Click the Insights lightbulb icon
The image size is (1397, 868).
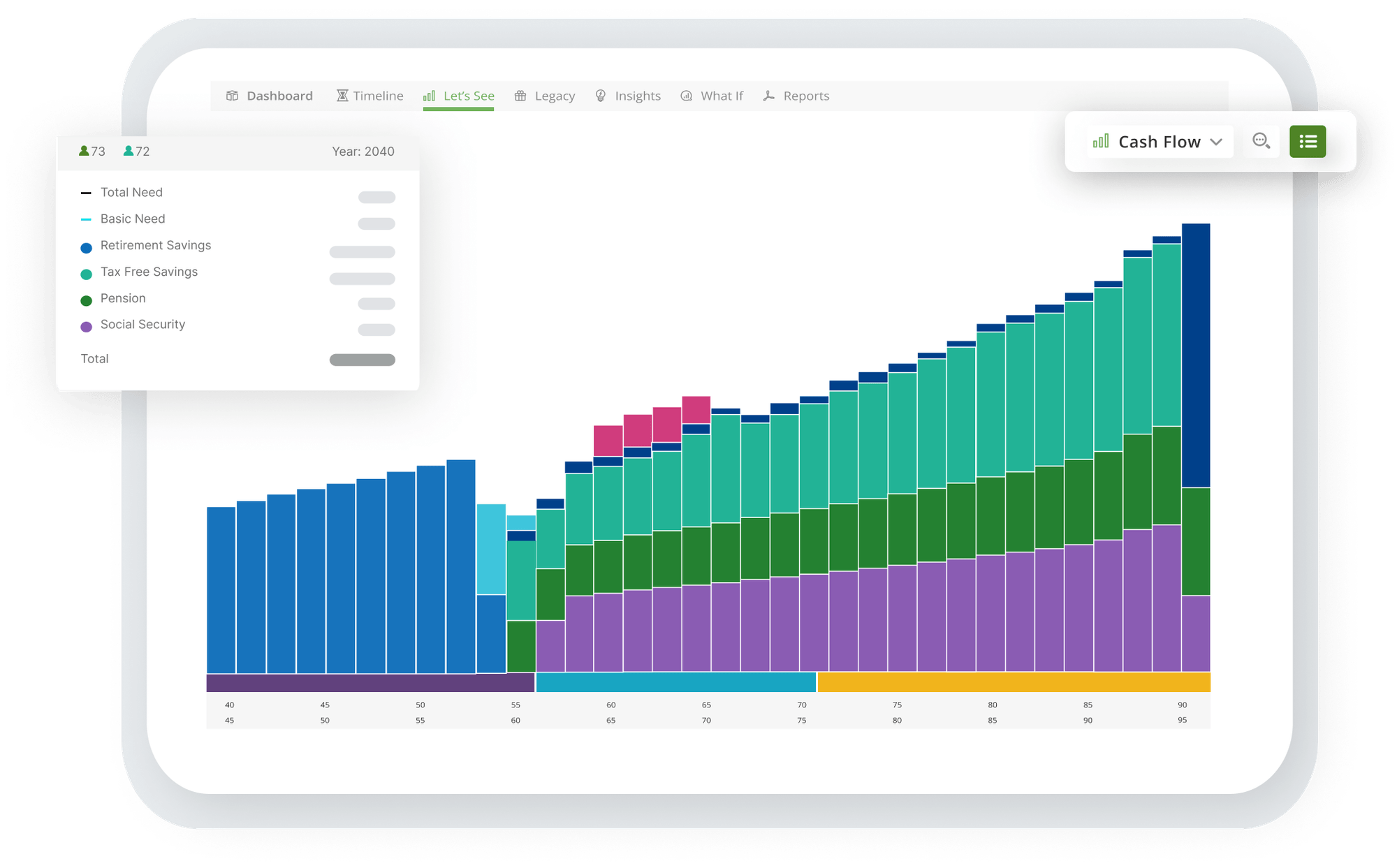(x=601, y=96)
